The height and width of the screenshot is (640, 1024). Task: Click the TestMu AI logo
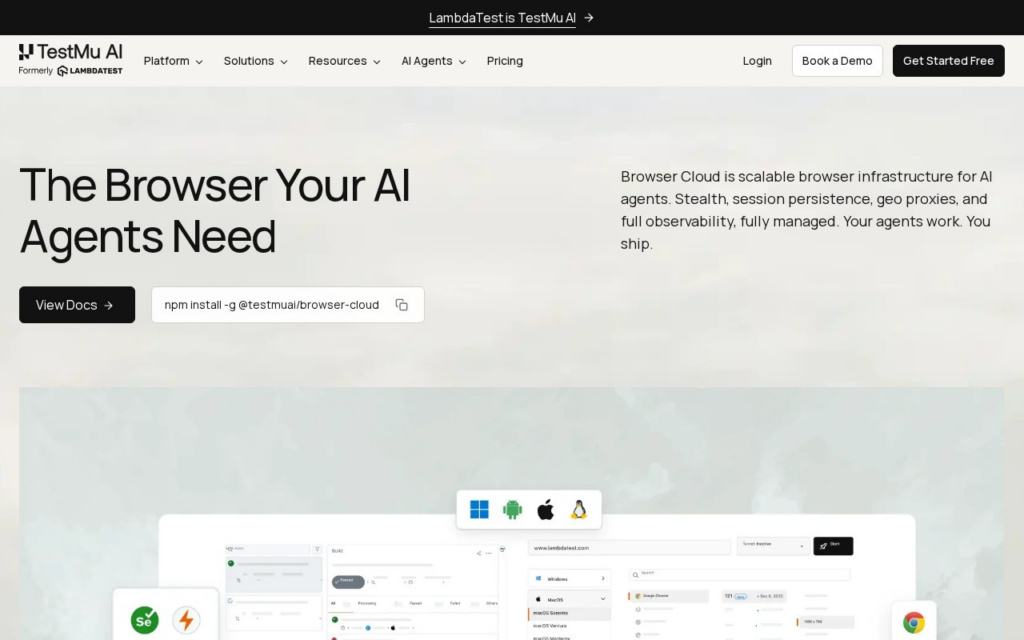(x=71, y=52)
